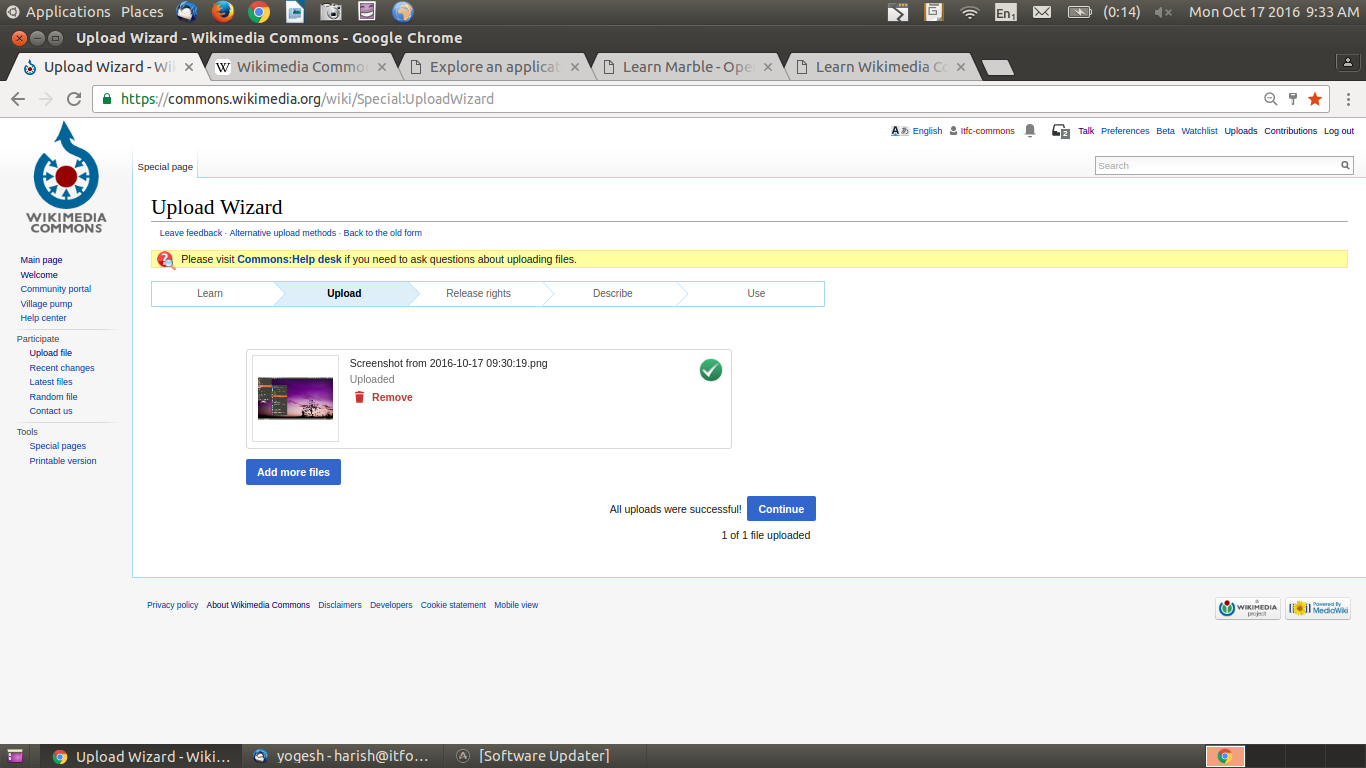This screenshot has width=1366, height=768.
Task: Switch to the Explore an application tab
Action: (494, 67)
